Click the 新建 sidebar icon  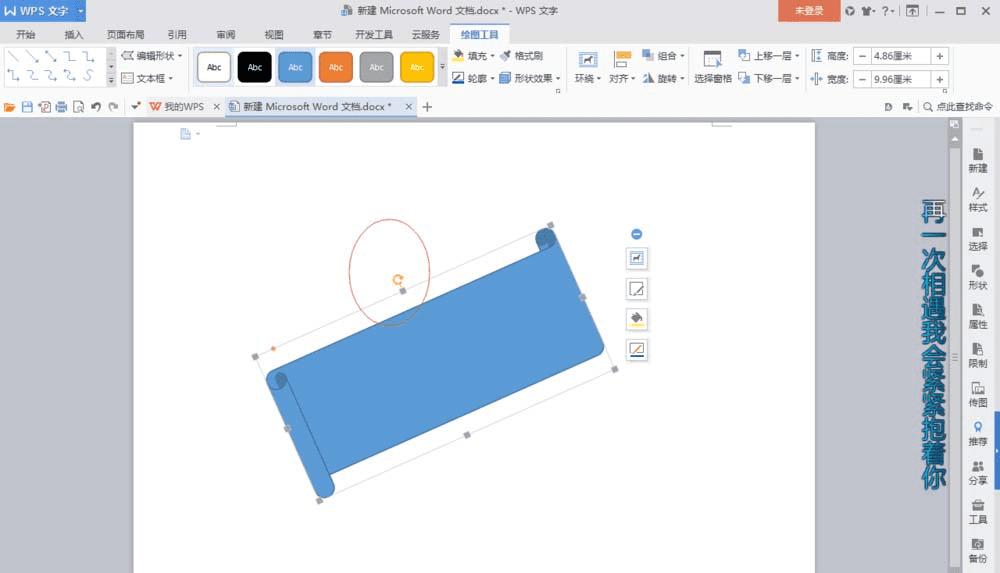(978, 160)
